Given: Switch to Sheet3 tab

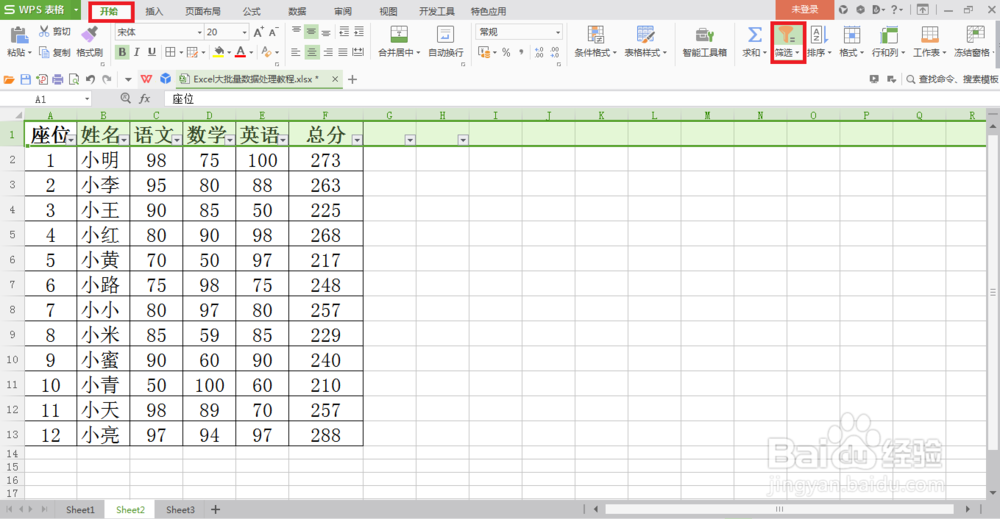Looking at the screenshot, I should click(180, 509).
